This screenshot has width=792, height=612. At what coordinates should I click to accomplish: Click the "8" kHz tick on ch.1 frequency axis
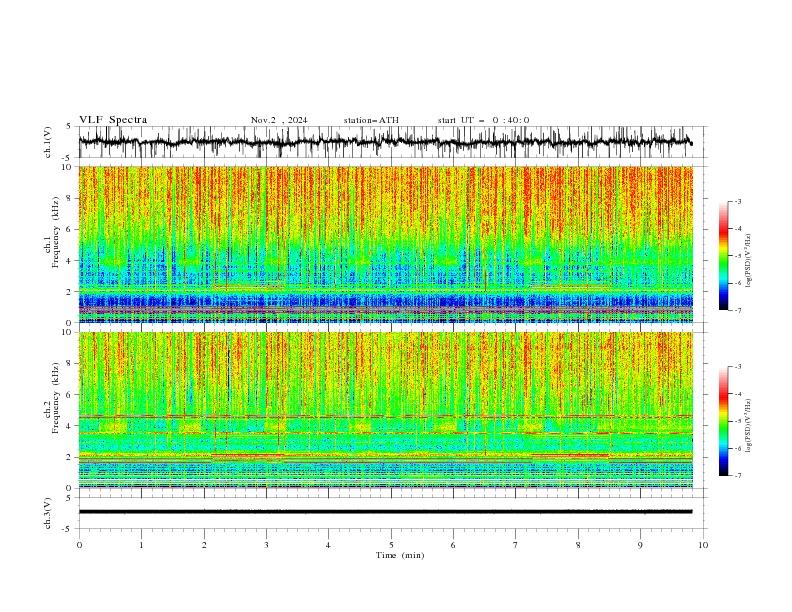[71, 198]
